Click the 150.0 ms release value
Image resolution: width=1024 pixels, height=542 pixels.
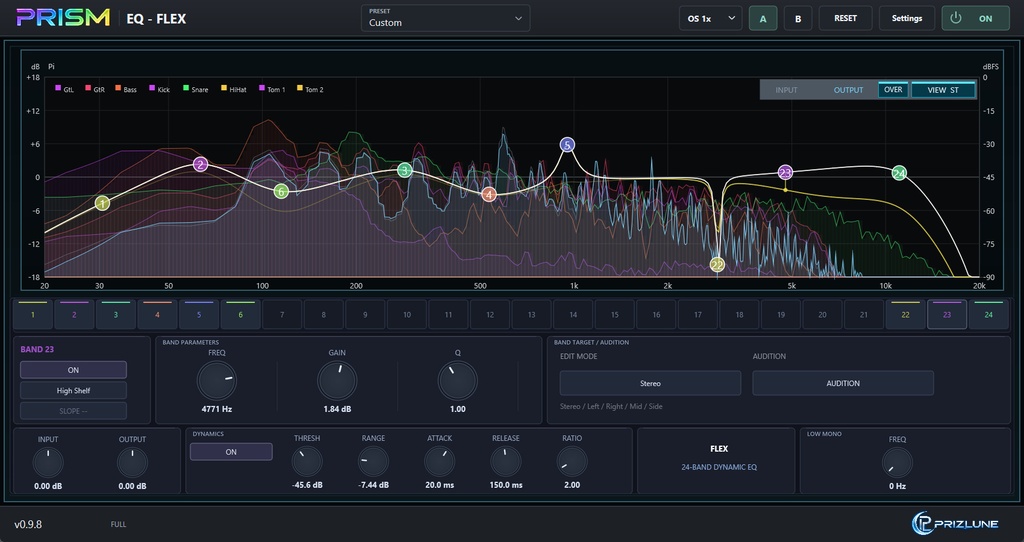(x=506, y=485)
